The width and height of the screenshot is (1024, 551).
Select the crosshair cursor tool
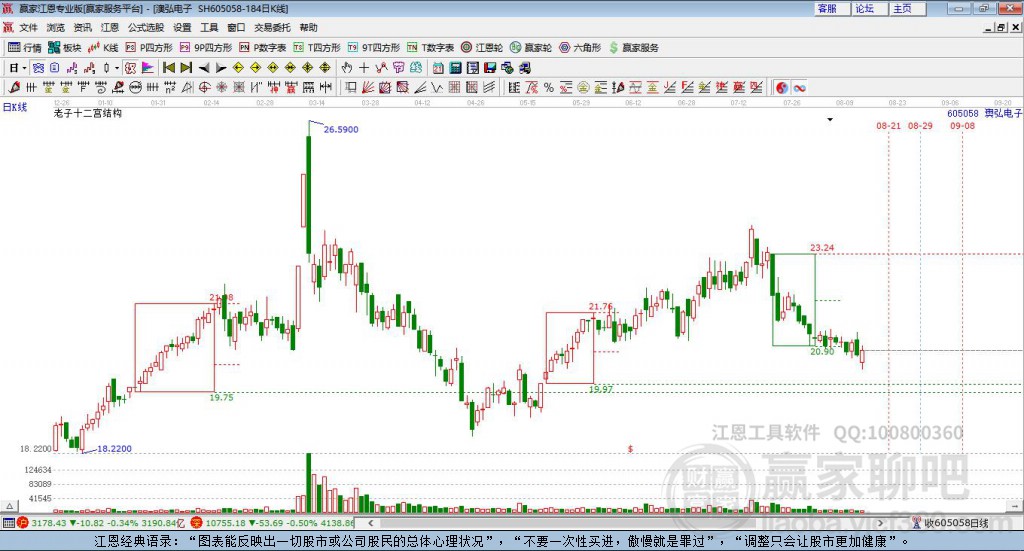click(364, 68)
